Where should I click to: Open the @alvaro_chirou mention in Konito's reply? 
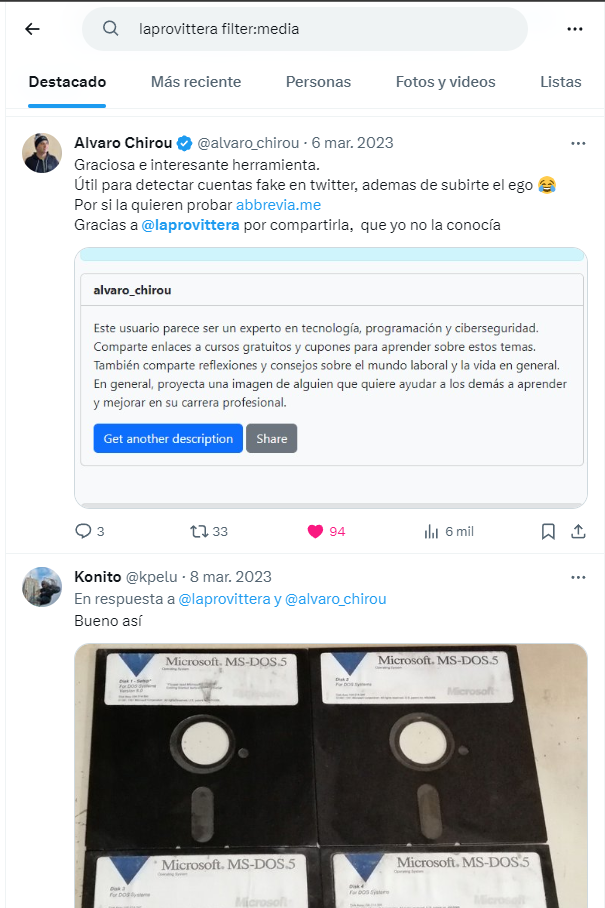335,599
